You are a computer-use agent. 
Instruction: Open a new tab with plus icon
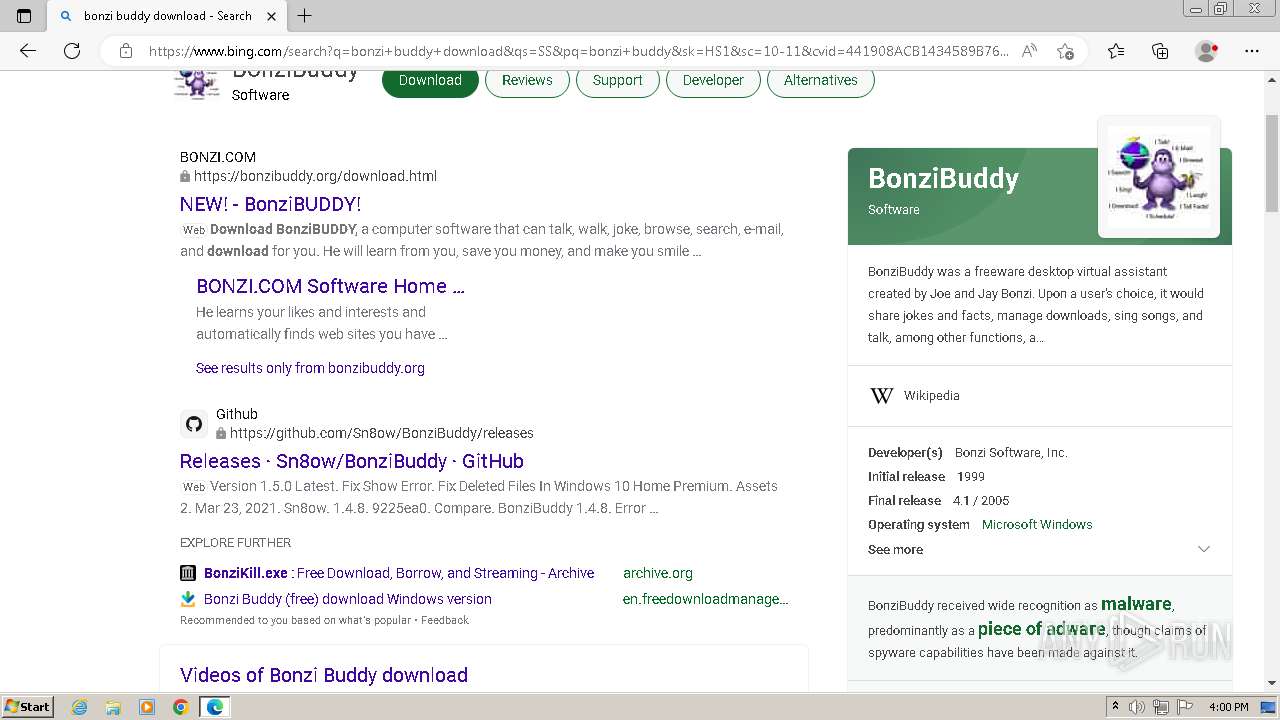tap(305, 15)
